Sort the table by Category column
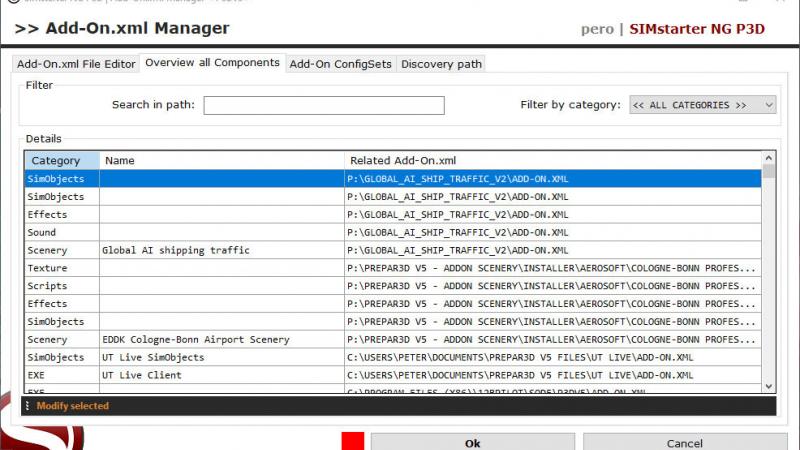800x450 pixels. tap(62, 160)
